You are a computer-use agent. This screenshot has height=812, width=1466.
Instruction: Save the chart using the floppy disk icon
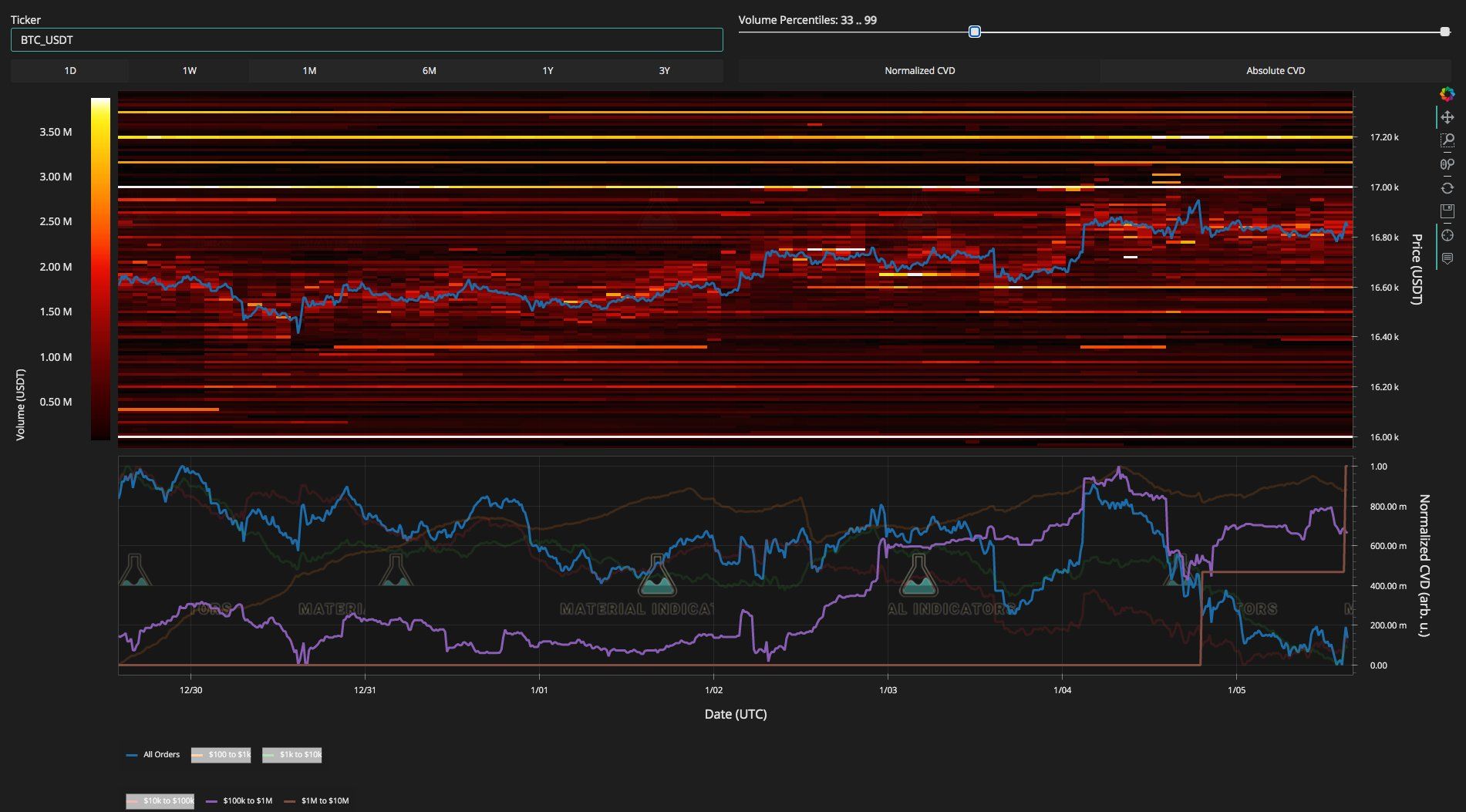tap(1447, 211)
